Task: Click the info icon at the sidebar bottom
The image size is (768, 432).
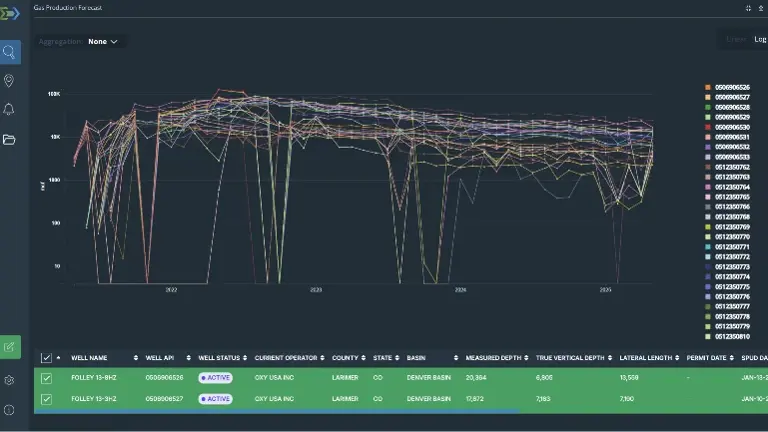Action: [x=10, y=409]
